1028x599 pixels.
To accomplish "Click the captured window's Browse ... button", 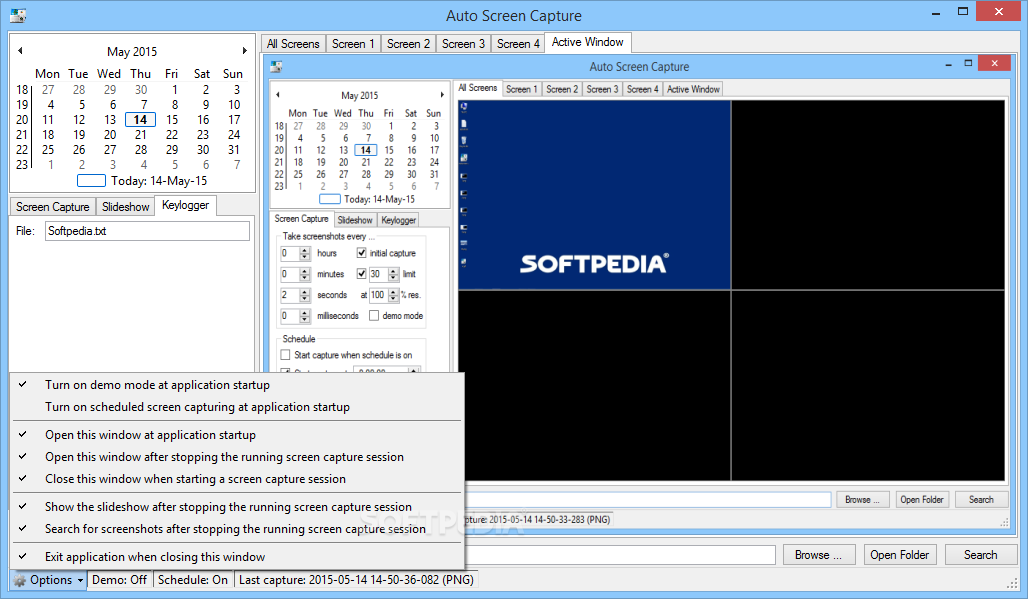I will point(862,499).
